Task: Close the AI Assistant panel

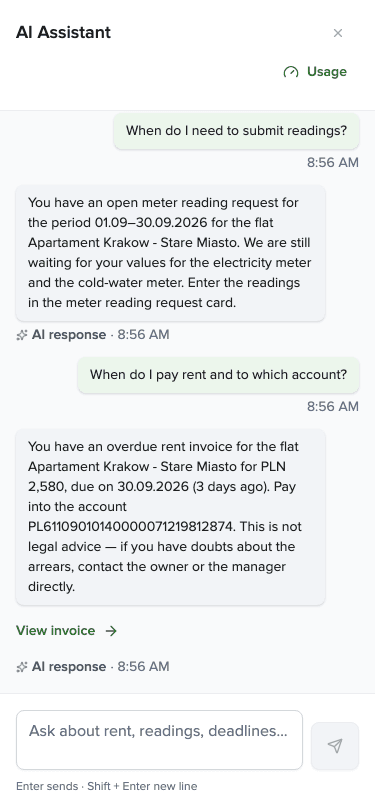Action: (338, 33)
